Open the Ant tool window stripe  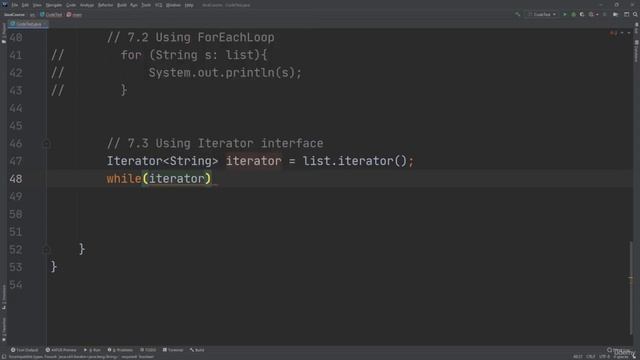[636, 29]
